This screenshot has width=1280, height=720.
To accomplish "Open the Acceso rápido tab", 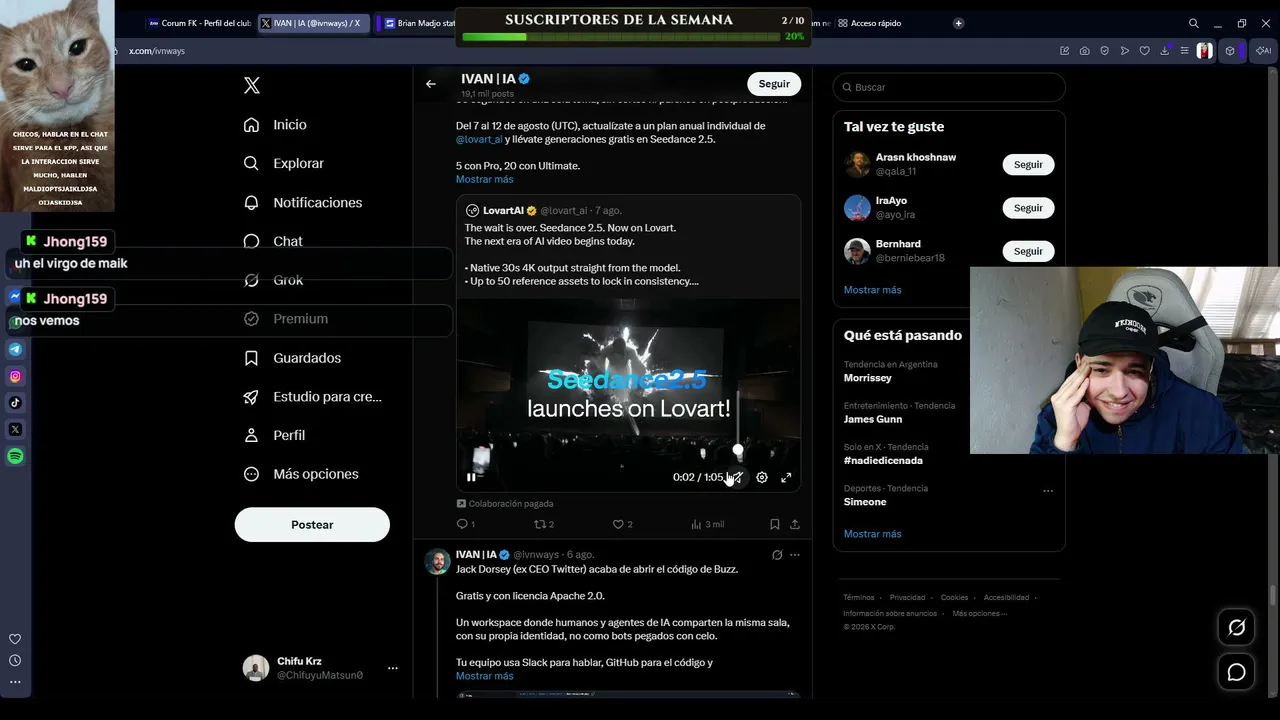I will coord(870,23).
